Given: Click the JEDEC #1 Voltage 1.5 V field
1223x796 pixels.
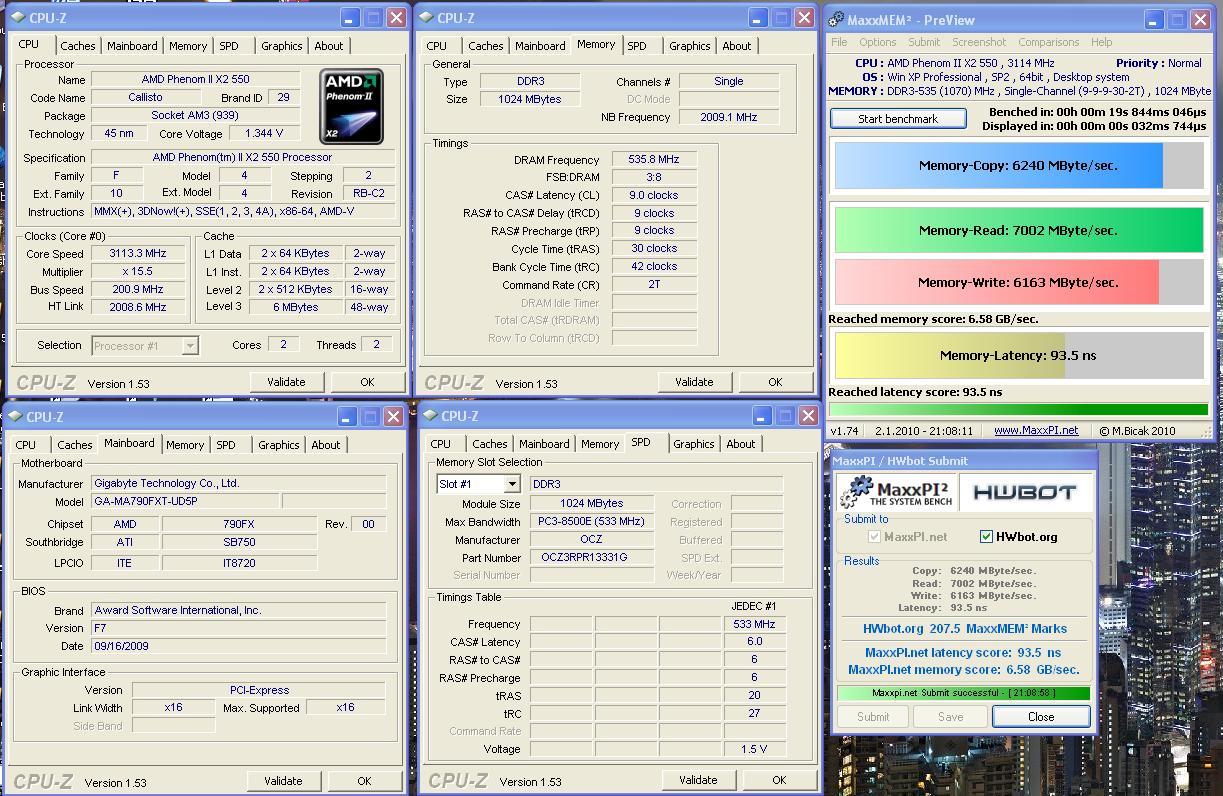Looking at the screenshot, I should coord(754,749).
